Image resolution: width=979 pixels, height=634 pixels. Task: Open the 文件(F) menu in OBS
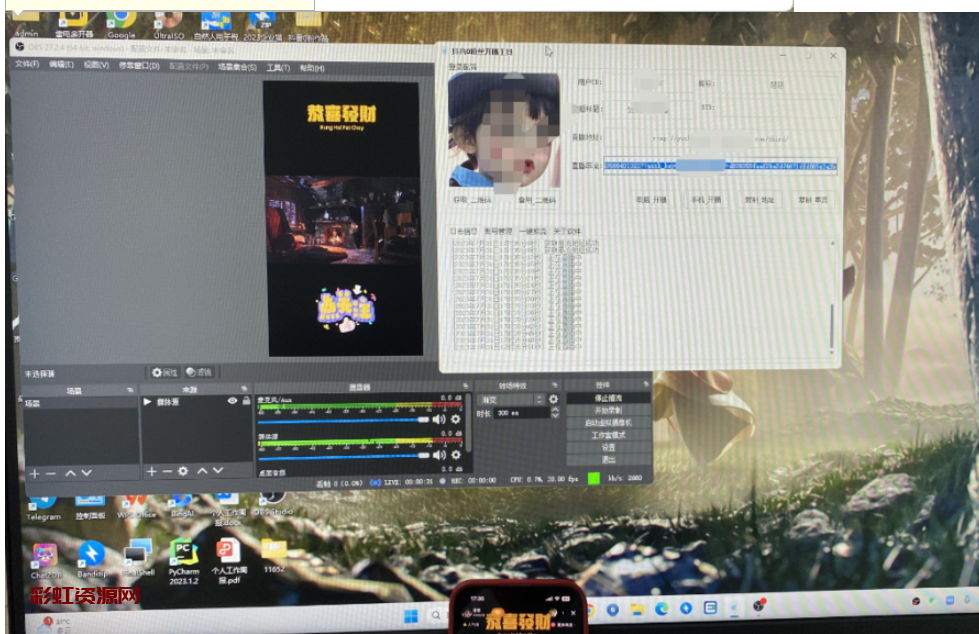pyautogui.click(x=26, y=65)
